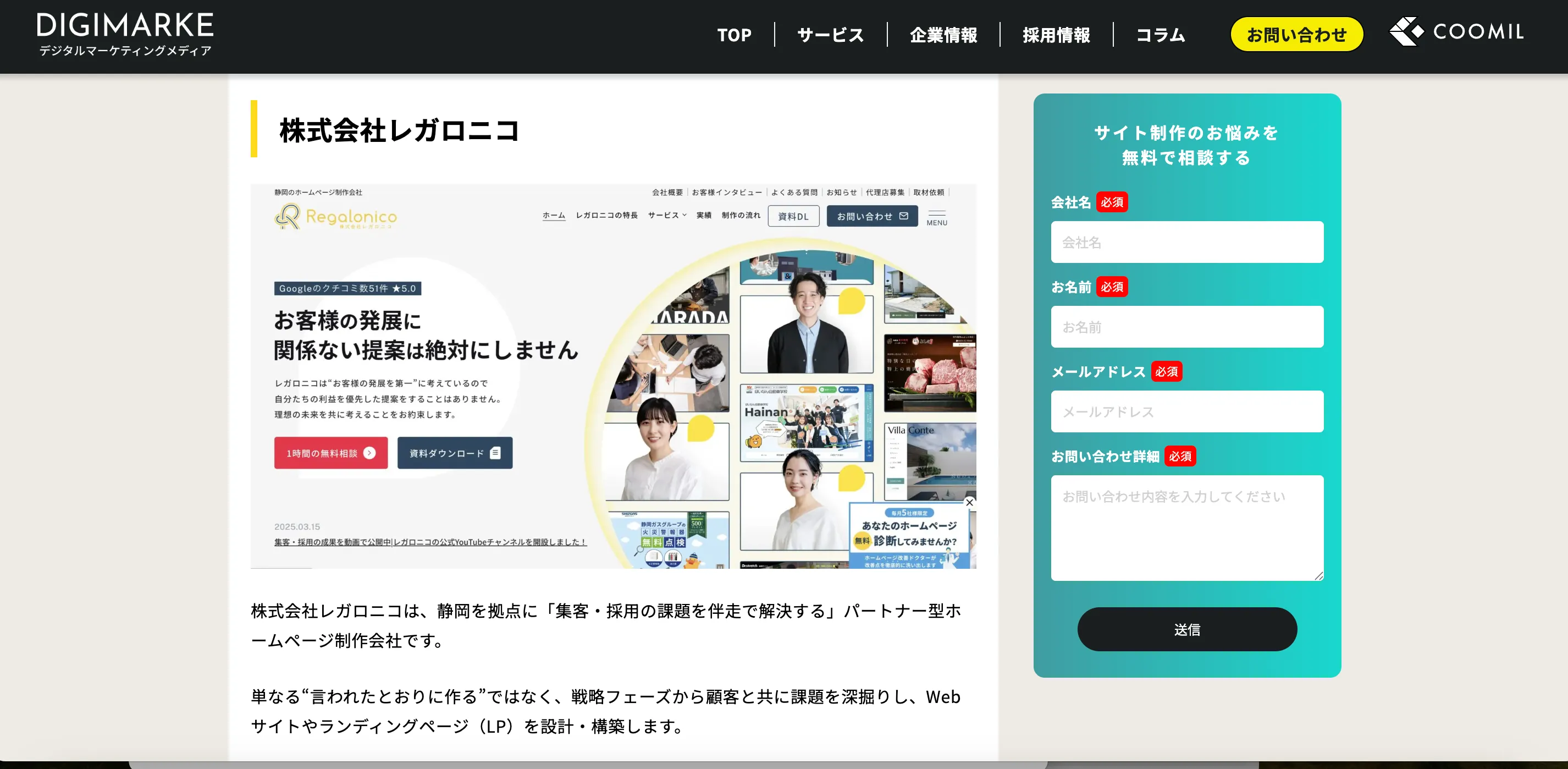Screen dimensions: 1568x769
Task: Click the arrow icon on the 1時間の無料相談 button
Action: [368, 453]
